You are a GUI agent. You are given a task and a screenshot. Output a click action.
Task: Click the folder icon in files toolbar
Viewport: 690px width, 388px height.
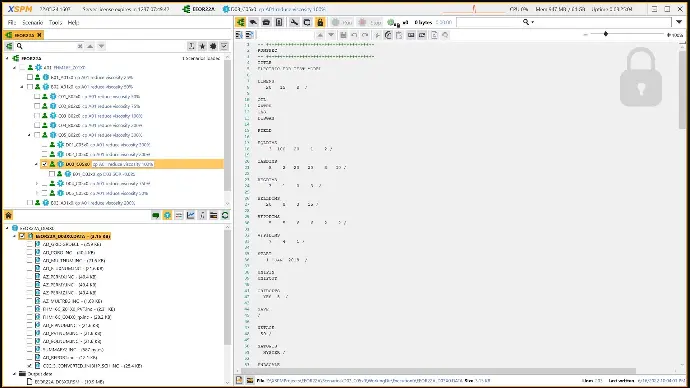point(213,216)
